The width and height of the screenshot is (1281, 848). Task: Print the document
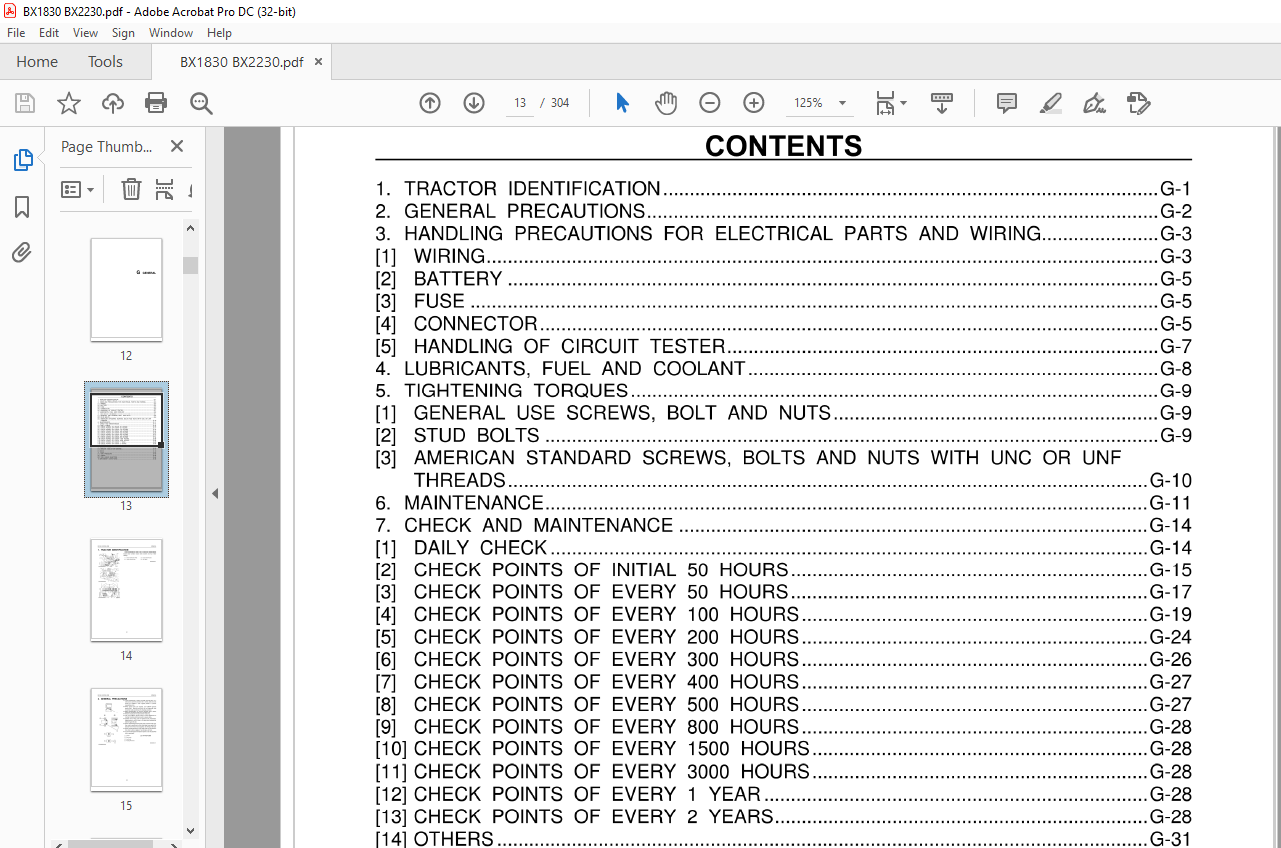pyautogui.click(x=156, y=103)
